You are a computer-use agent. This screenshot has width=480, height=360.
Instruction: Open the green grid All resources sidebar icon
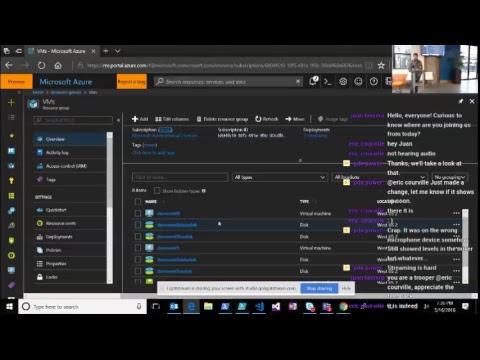tap(11, 196)
